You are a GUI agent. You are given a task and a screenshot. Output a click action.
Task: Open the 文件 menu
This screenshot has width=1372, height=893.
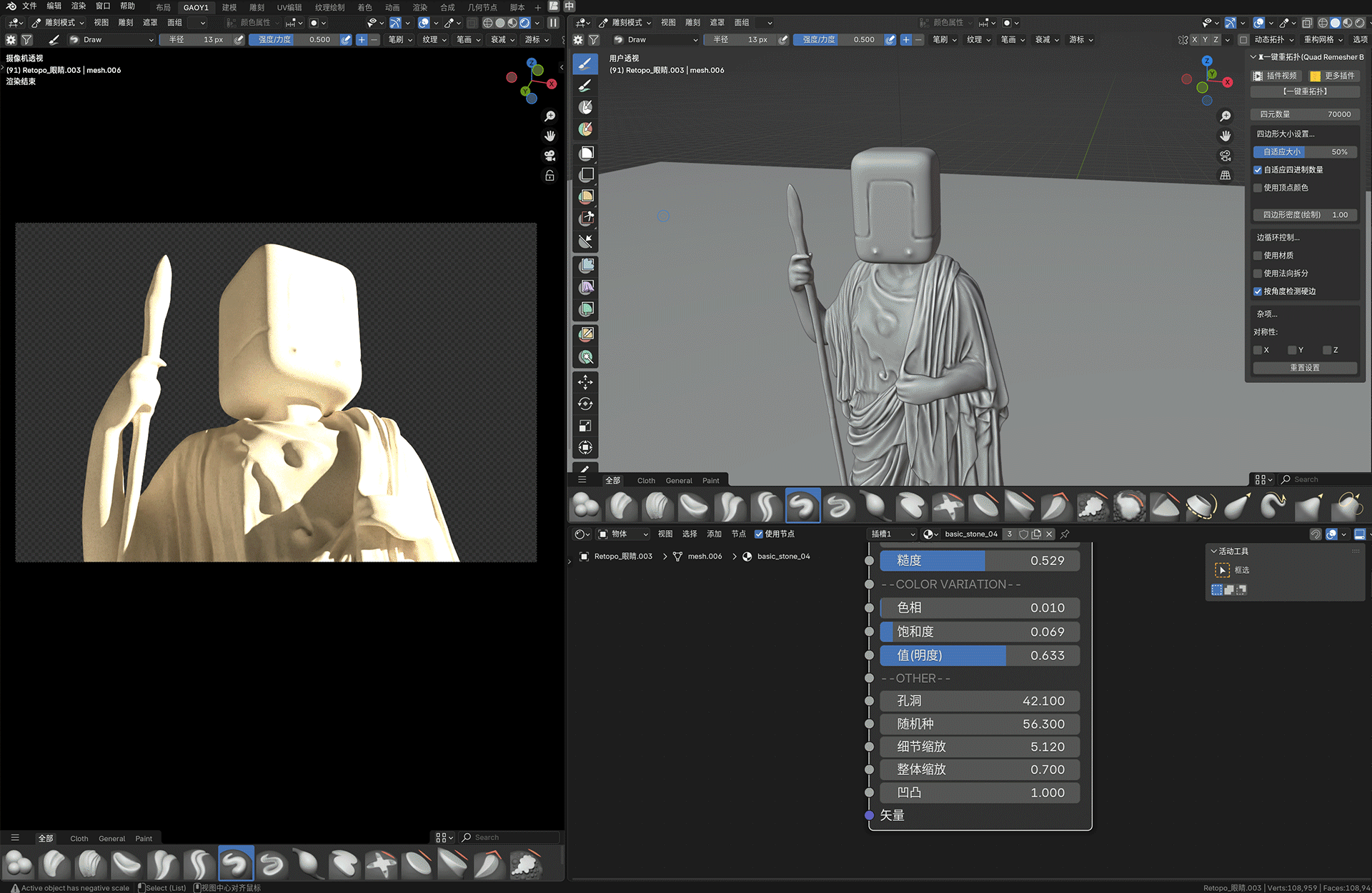tap(29, 6)
